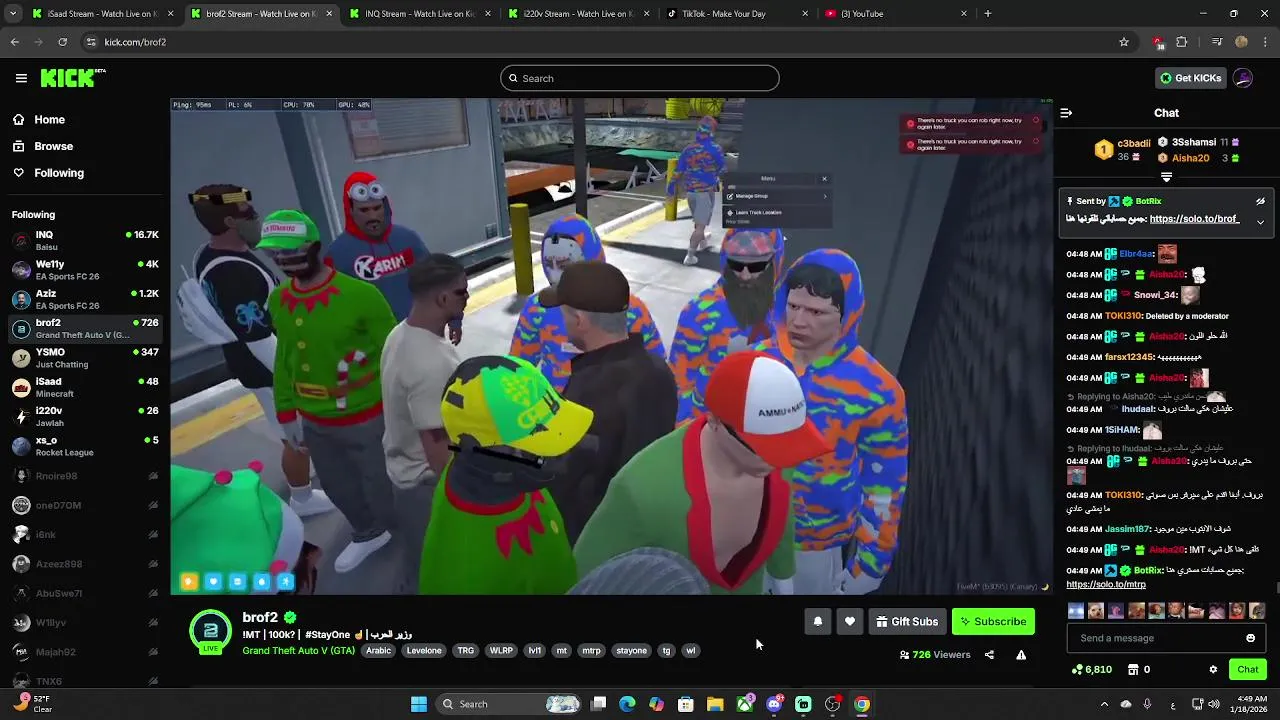Open OBS Studio from taskbar
The width and height of the screenshot is (1280, 720).
(x=833, y=704)
